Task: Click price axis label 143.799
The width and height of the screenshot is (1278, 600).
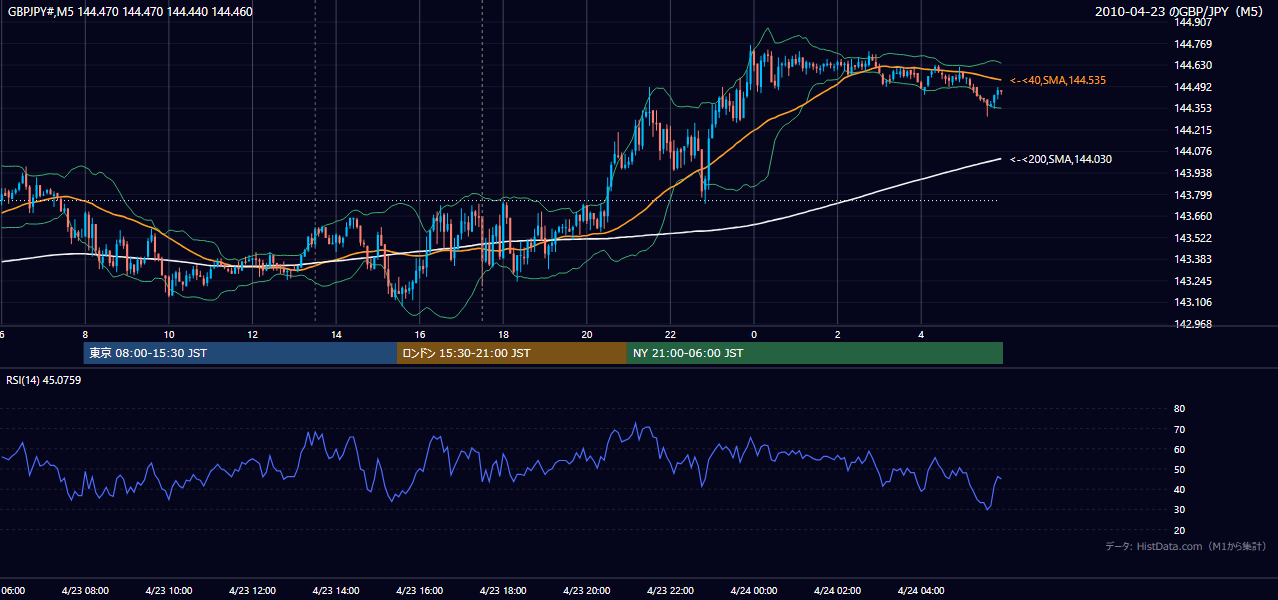Action: tap(1192, 195)
